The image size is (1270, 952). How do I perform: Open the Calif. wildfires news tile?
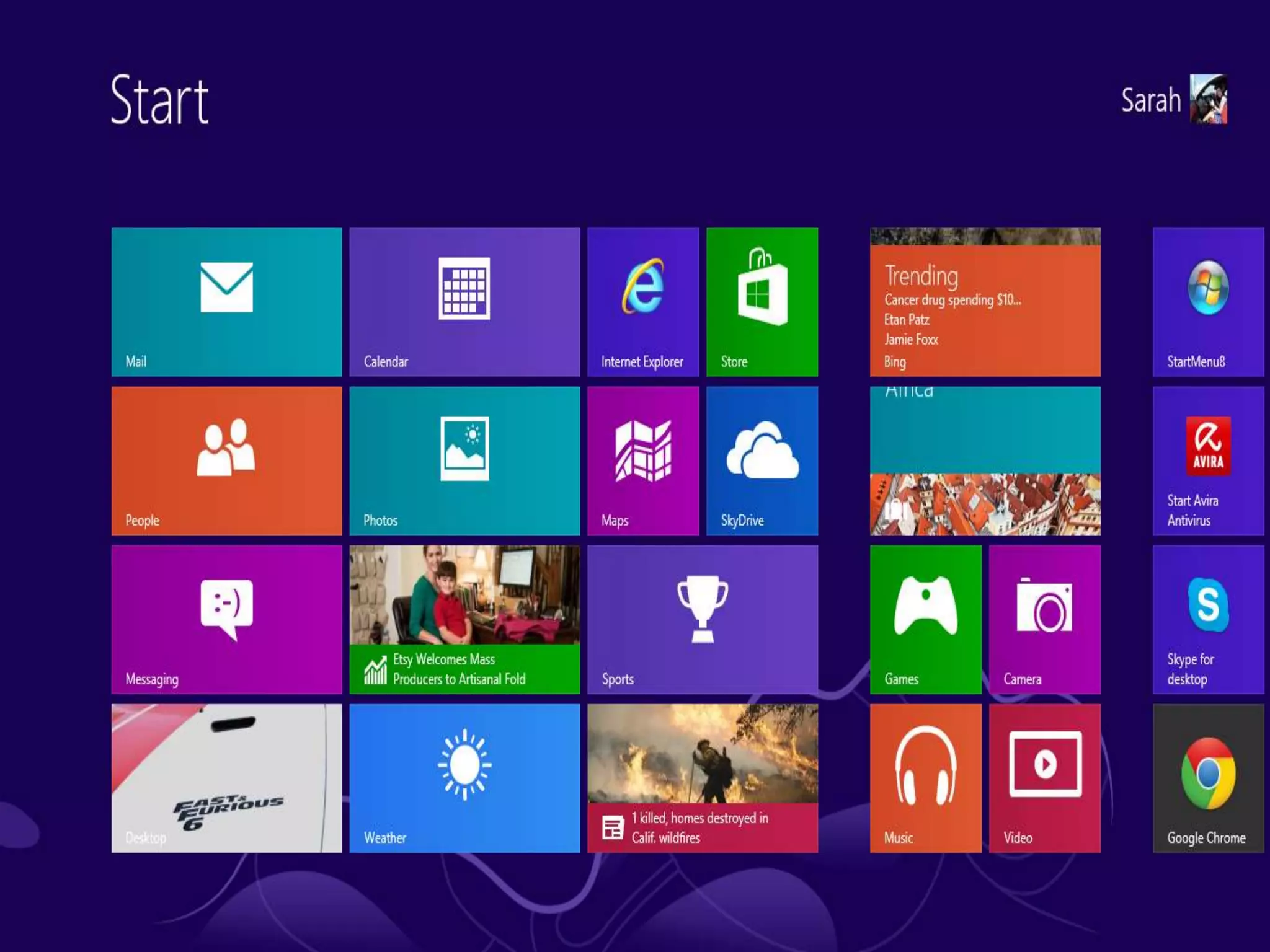click(703, 778)
